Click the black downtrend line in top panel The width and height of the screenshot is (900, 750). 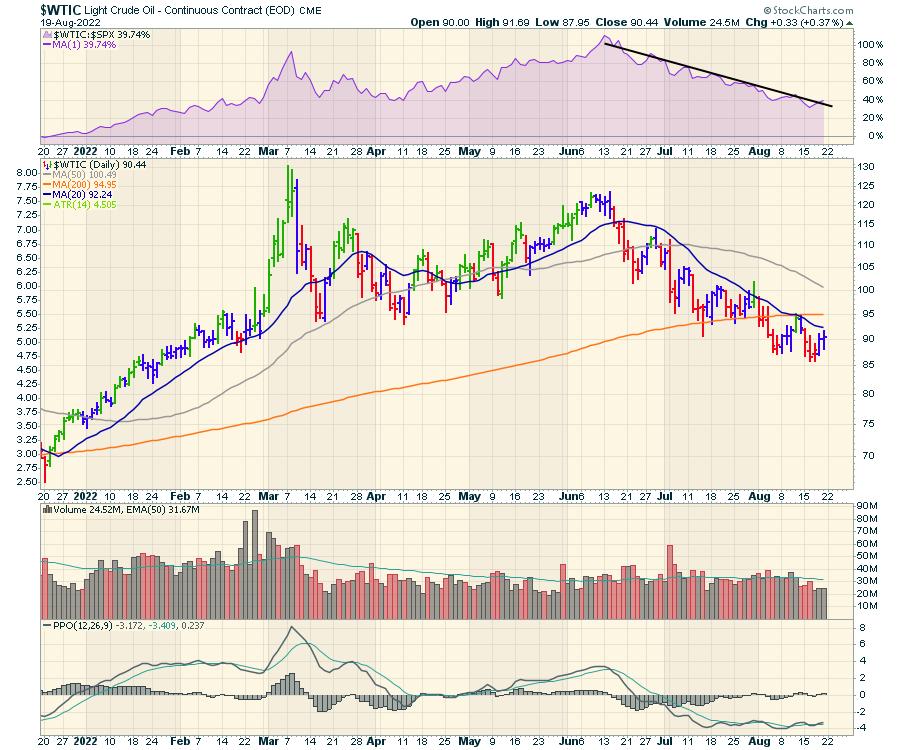[718, 75]
